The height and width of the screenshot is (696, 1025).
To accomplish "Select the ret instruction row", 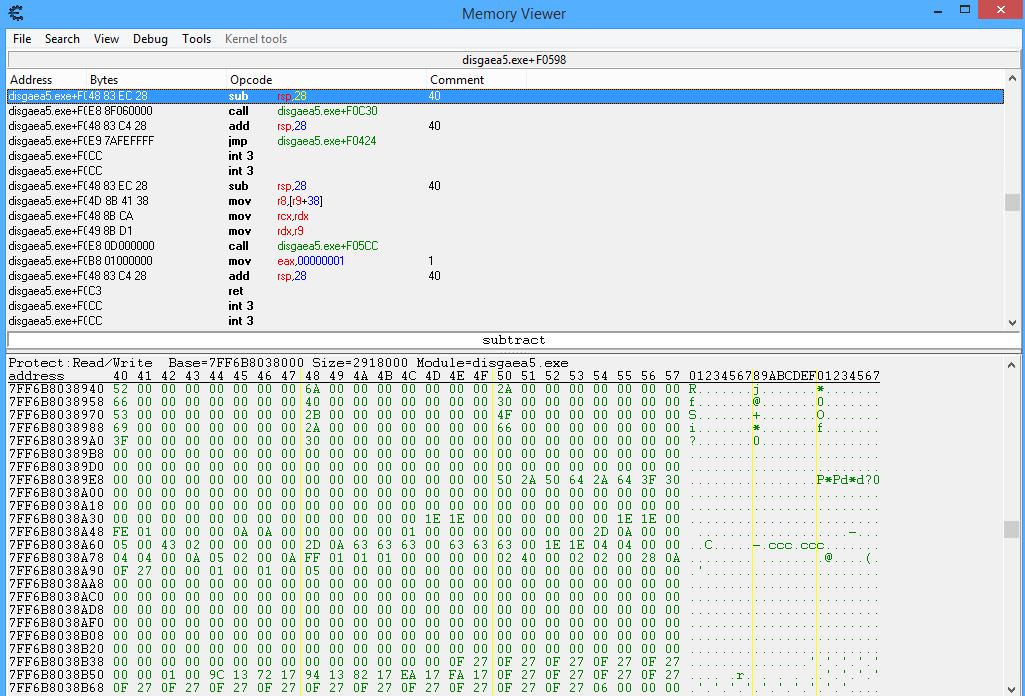I will click(x=505, y=291).
